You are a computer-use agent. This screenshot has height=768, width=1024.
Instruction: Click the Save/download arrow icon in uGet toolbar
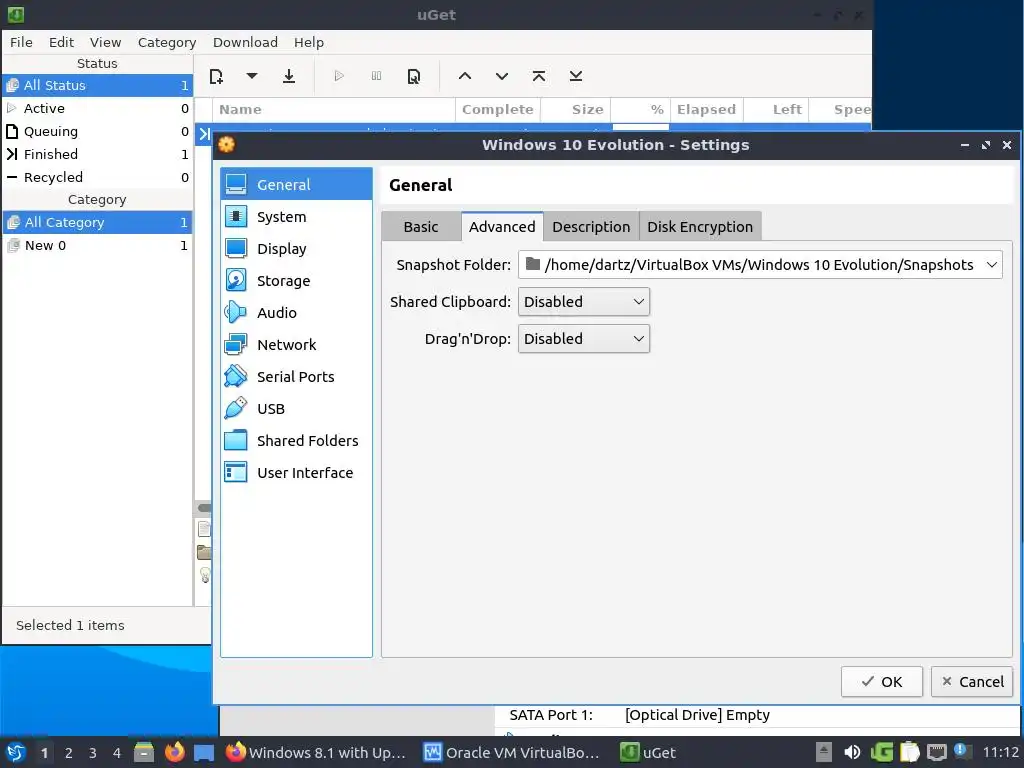[x=289, y=76]
